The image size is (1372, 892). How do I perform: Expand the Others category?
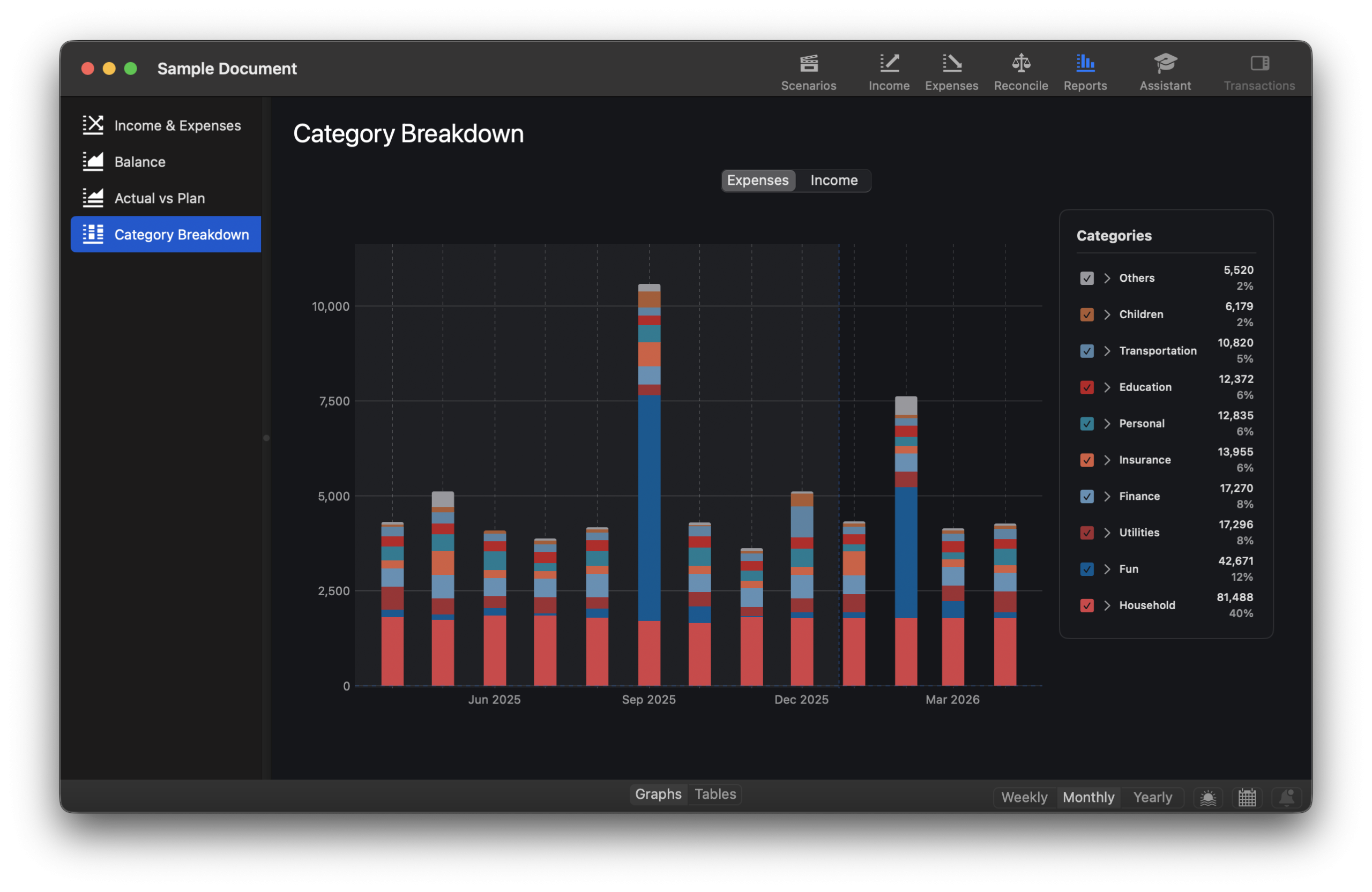(1107, 278)
